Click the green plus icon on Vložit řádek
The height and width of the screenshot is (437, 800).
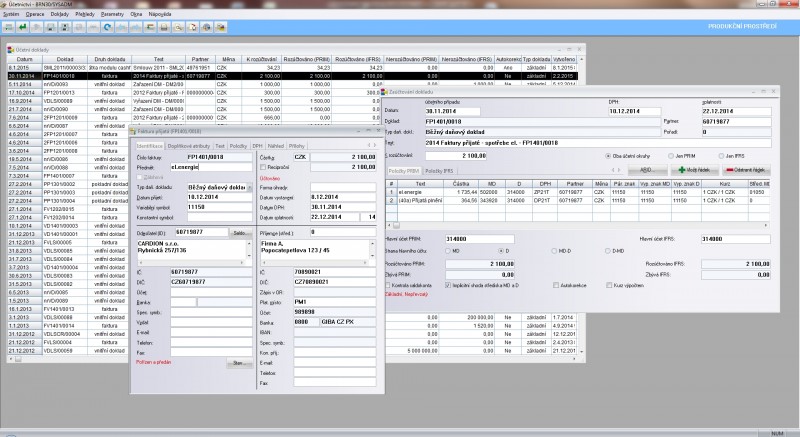[x=684, y=171]
